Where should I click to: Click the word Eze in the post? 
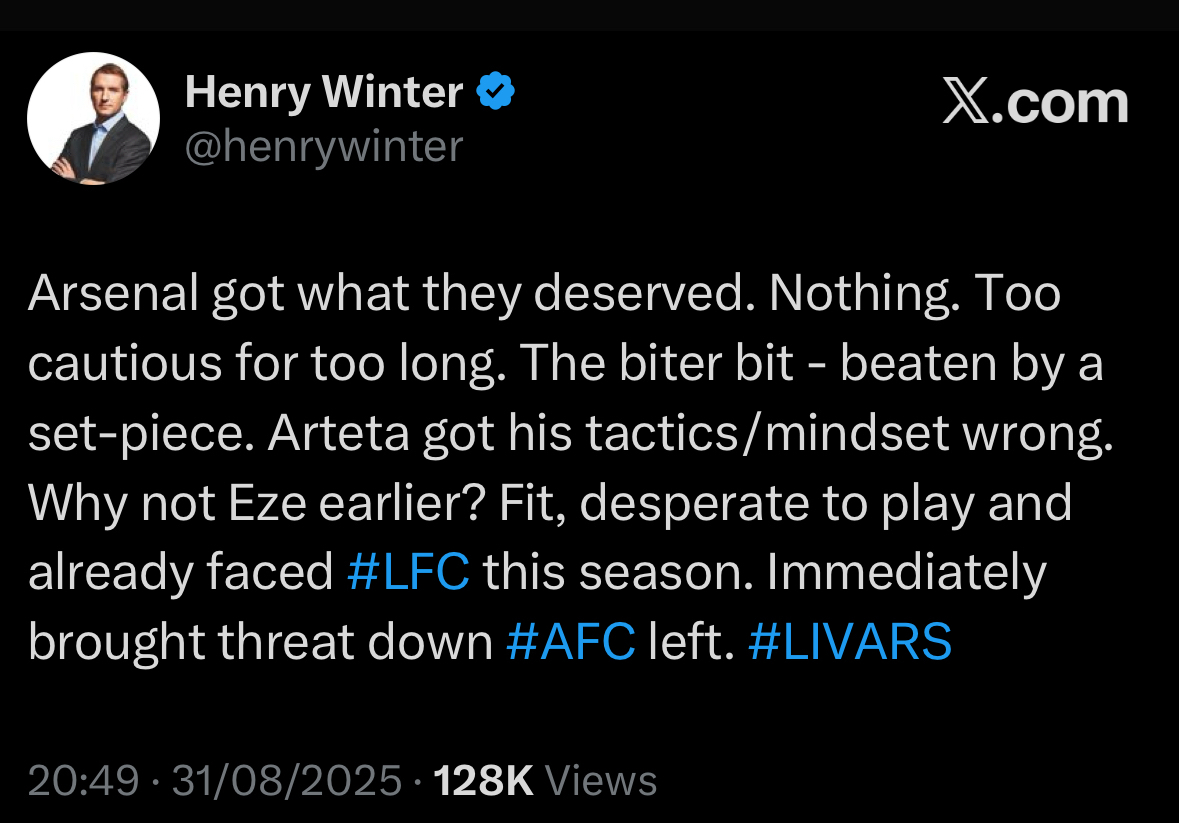tap(265, 504)
